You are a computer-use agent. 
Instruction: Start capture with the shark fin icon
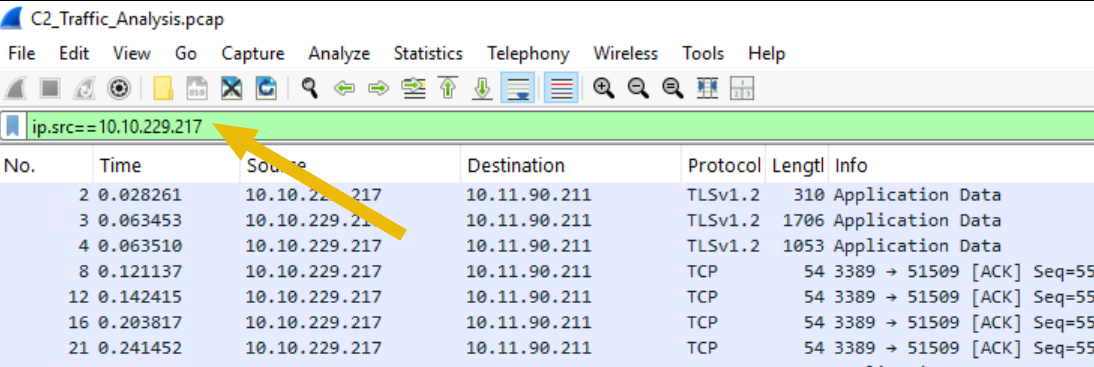point(15,88)
